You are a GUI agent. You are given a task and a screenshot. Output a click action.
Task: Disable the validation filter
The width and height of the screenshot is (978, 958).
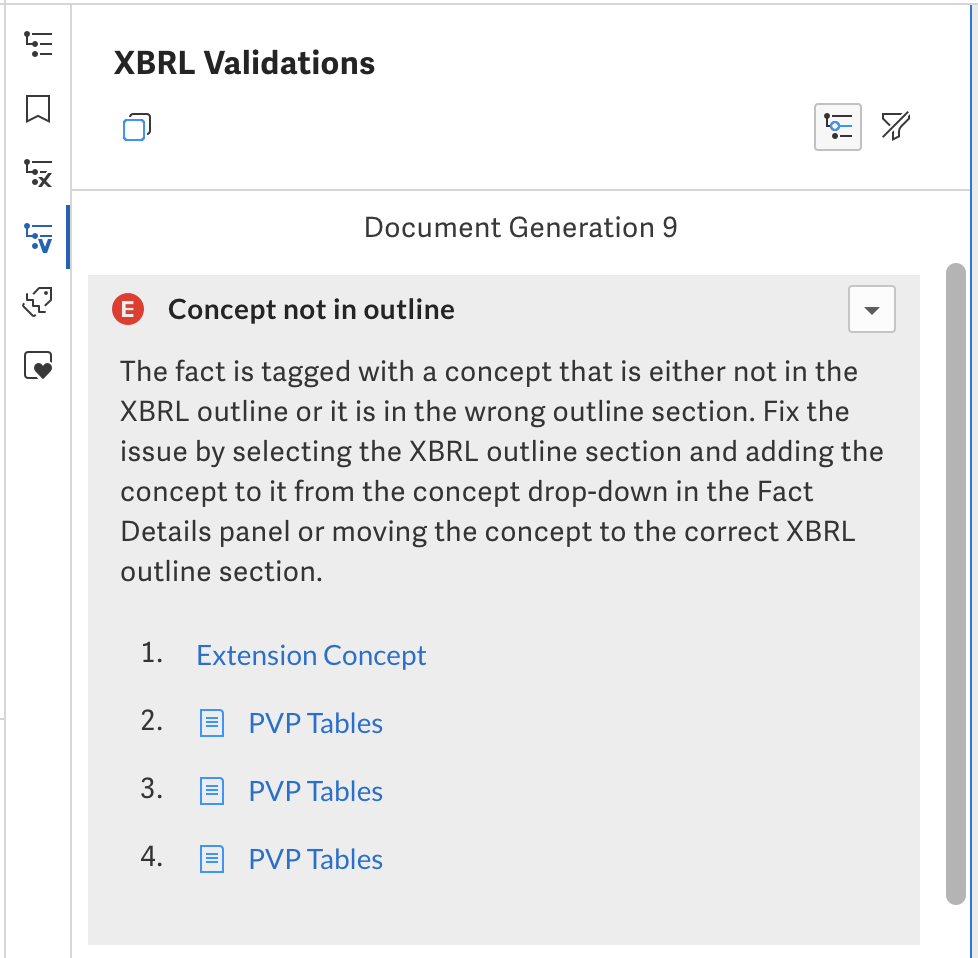click(895, 126)
